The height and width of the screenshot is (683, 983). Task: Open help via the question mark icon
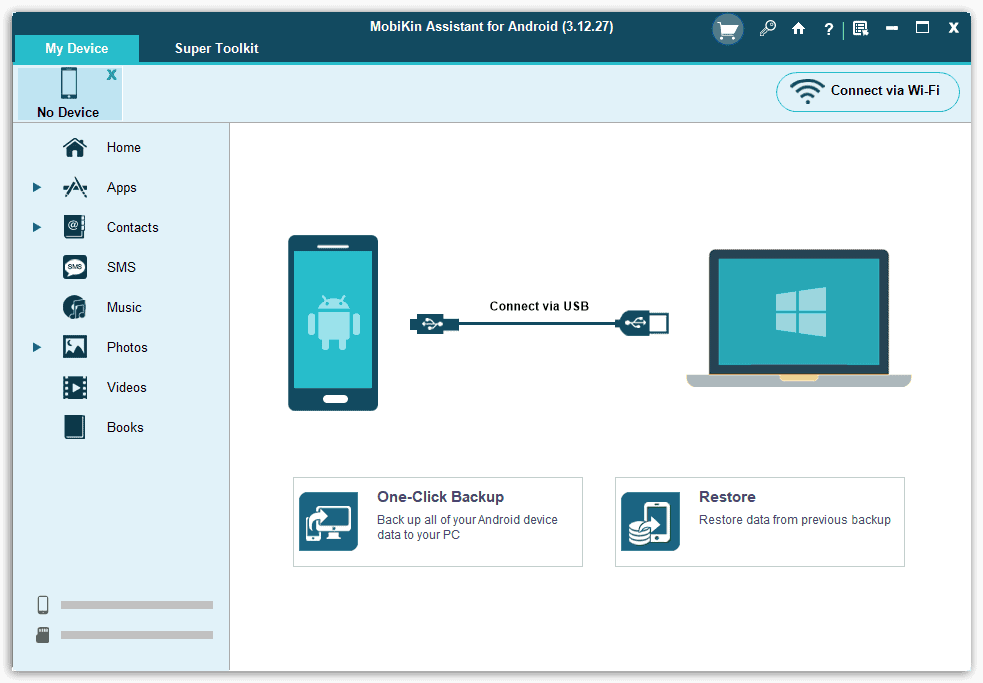coord(829,29)
